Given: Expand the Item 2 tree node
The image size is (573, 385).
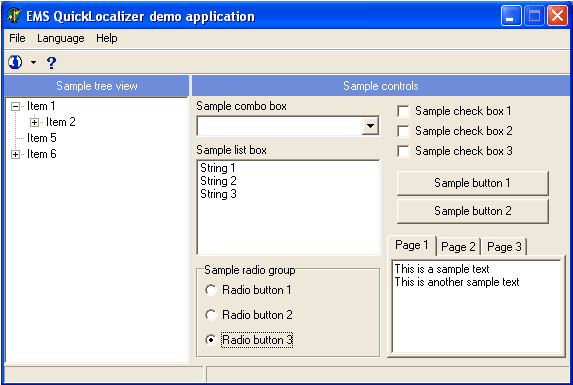Looking at the screenshot, I should point(34,122).
